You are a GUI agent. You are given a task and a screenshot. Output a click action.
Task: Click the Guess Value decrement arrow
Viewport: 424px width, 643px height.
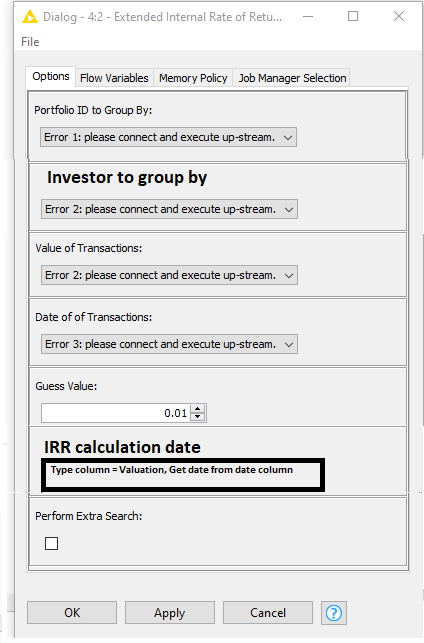point(198,417)
